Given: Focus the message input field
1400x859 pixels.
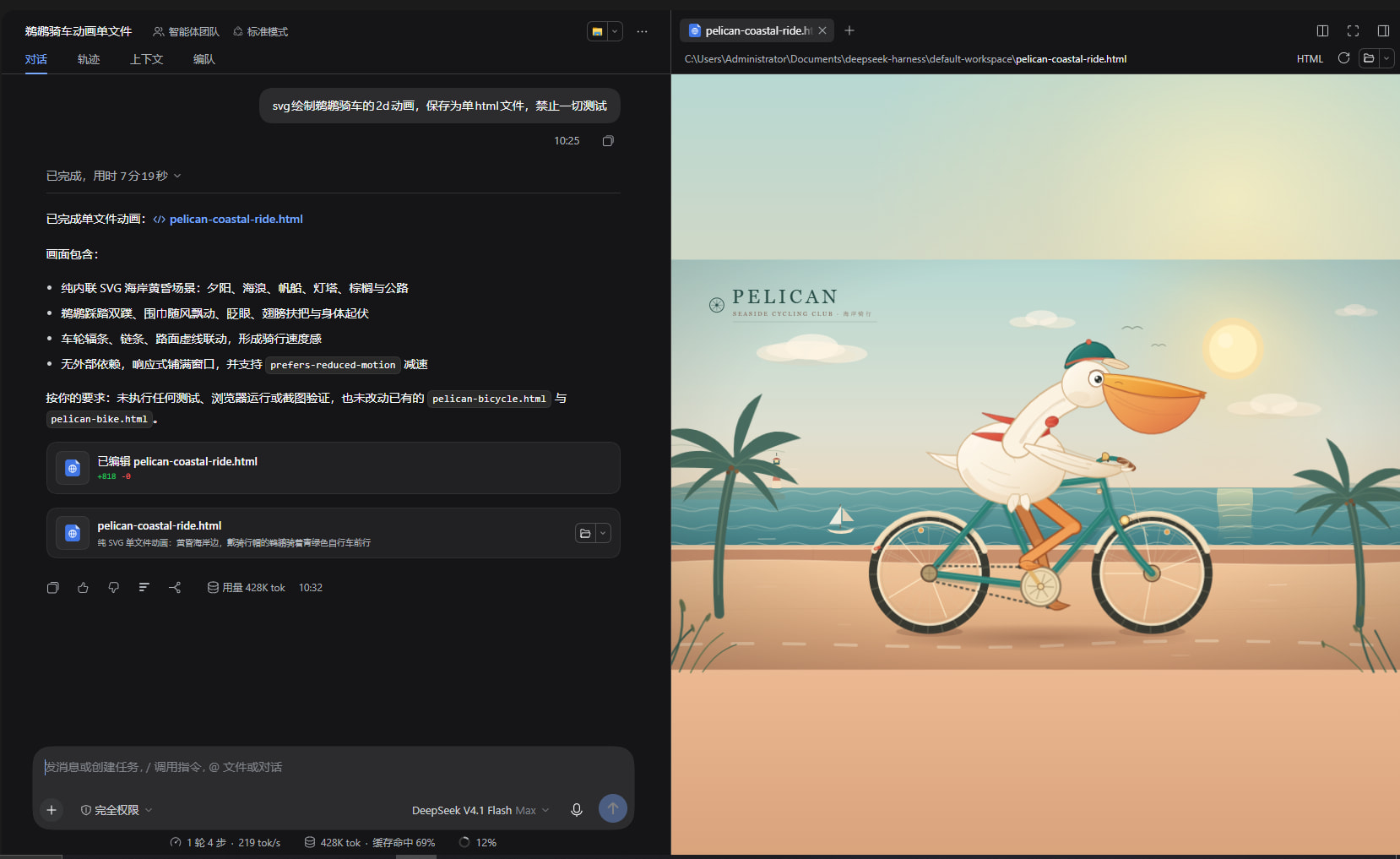Looking at the screenshot, I should point(334,767).
